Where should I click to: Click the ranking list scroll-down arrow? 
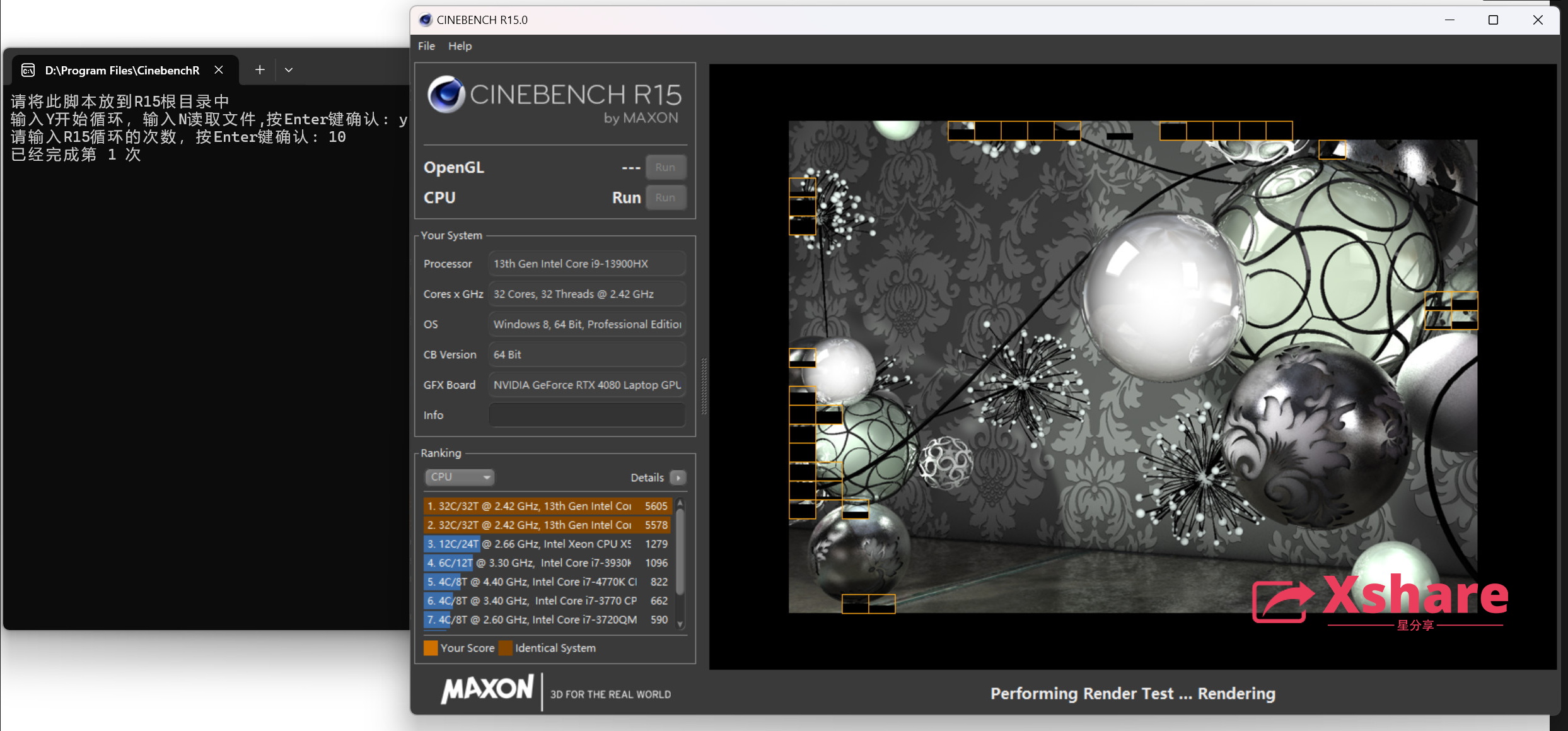(680, 624)
